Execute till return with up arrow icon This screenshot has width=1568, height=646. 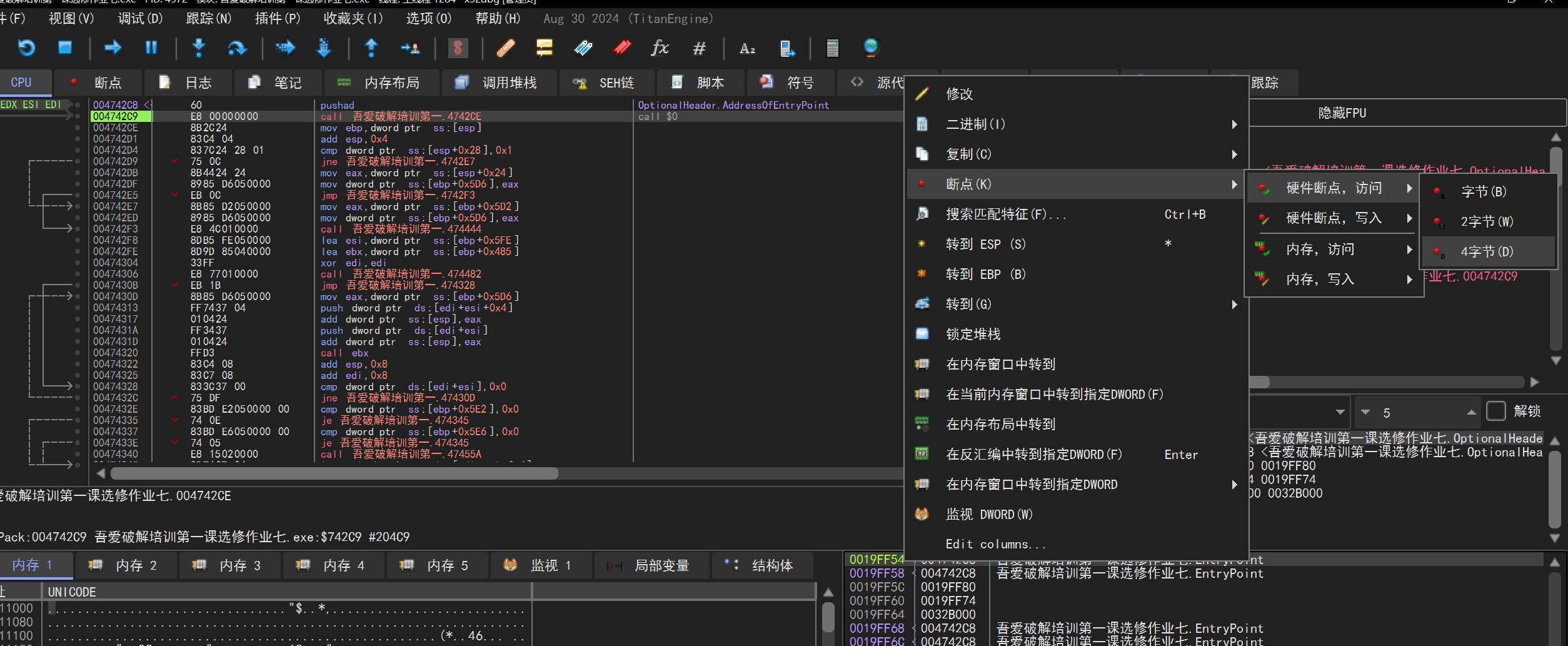[371, 48]
